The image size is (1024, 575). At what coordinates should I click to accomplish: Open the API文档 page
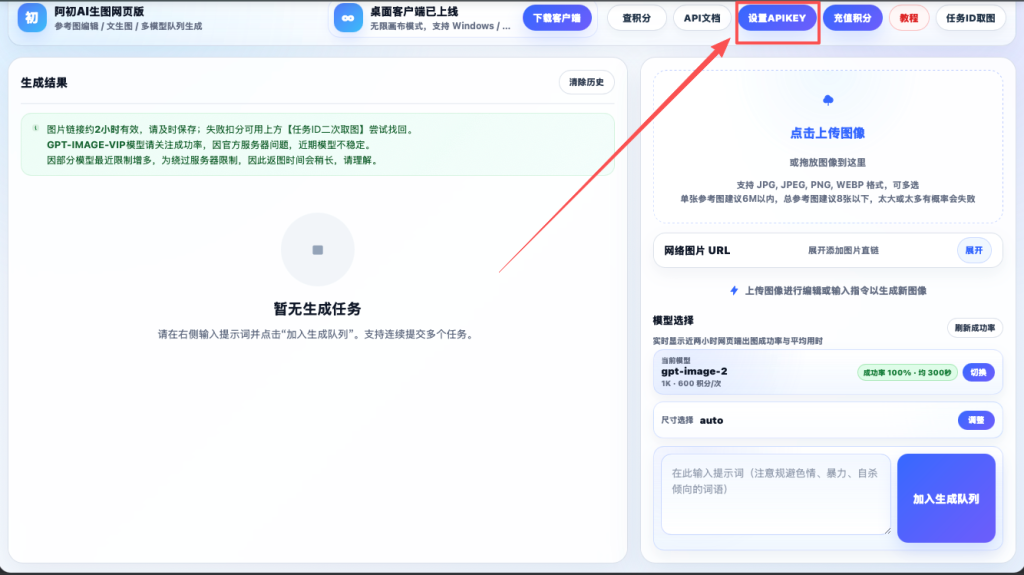pos(702,18)
